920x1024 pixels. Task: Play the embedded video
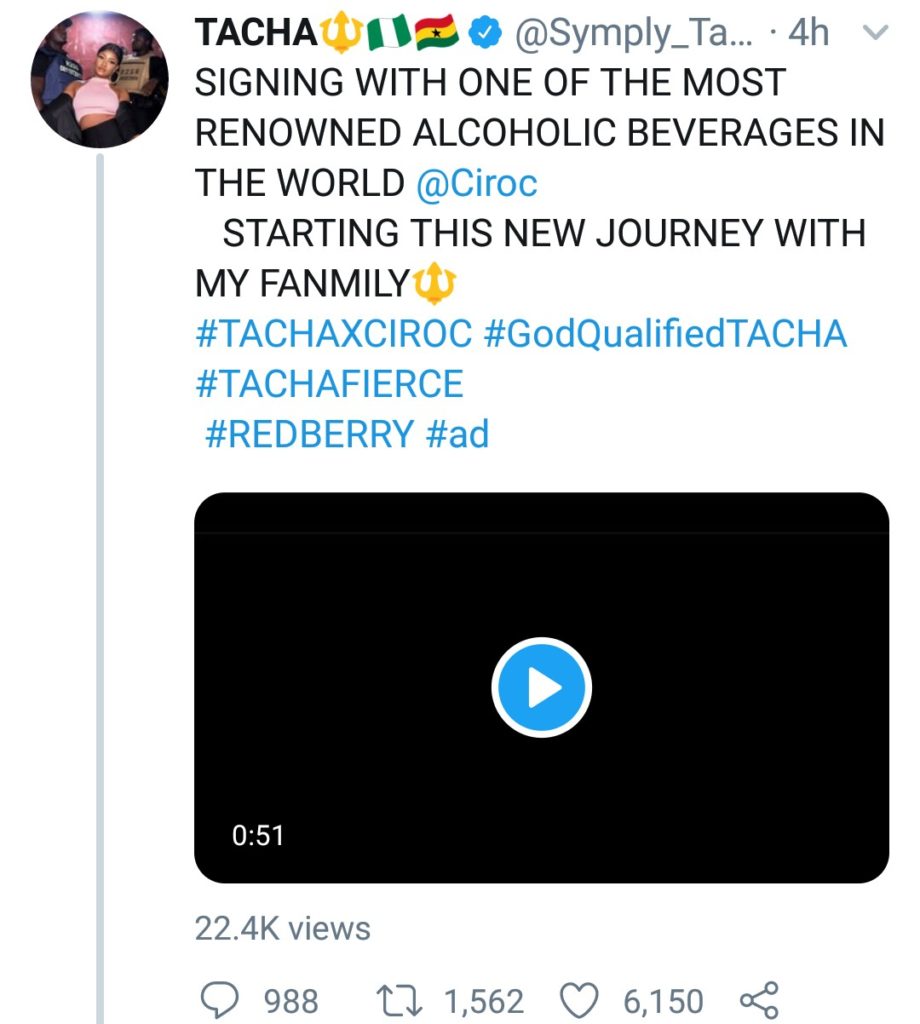pos(541,688)
